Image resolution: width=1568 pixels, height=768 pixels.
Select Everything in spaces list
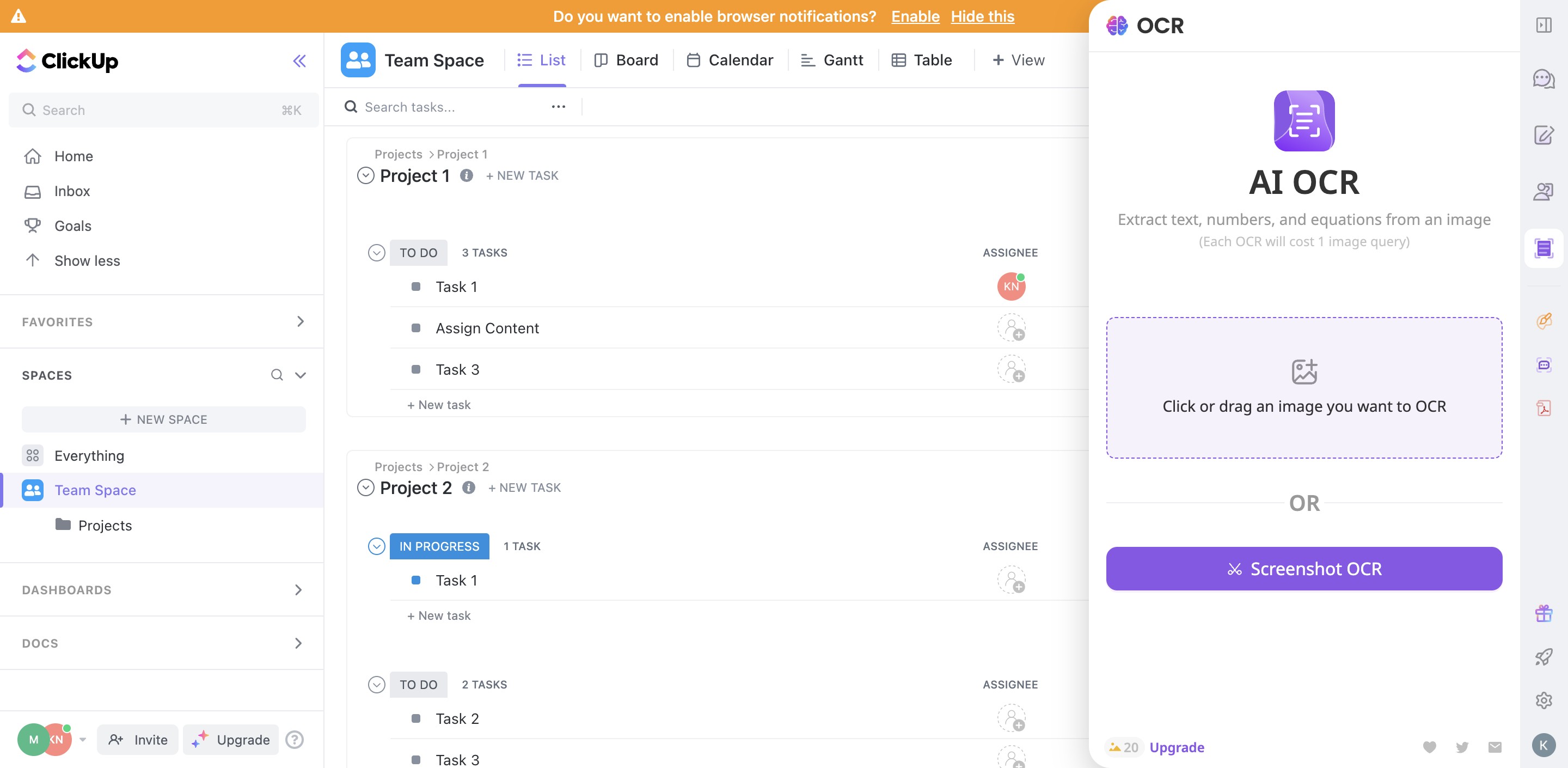(89, 455)
